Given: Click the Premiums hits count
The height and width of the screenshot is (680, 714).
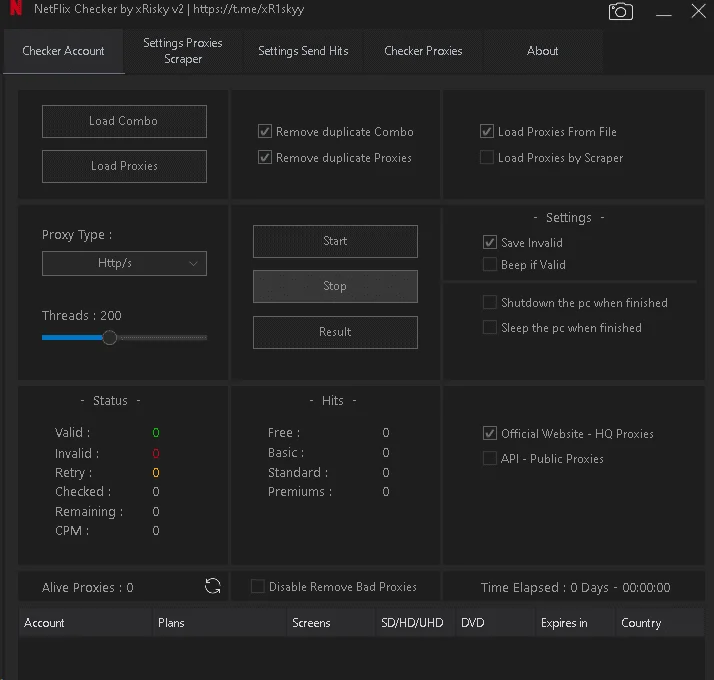Looking at the screenshot, I should point(386,492).
